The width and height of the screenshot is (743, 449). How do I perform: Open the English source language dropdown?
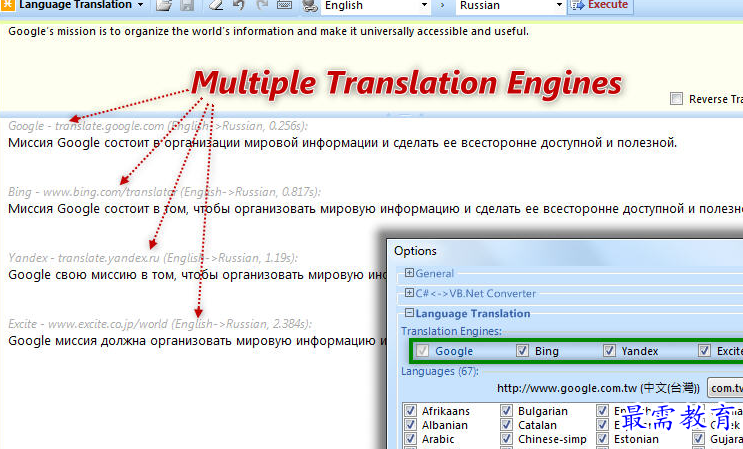click(x=376, y=6)
